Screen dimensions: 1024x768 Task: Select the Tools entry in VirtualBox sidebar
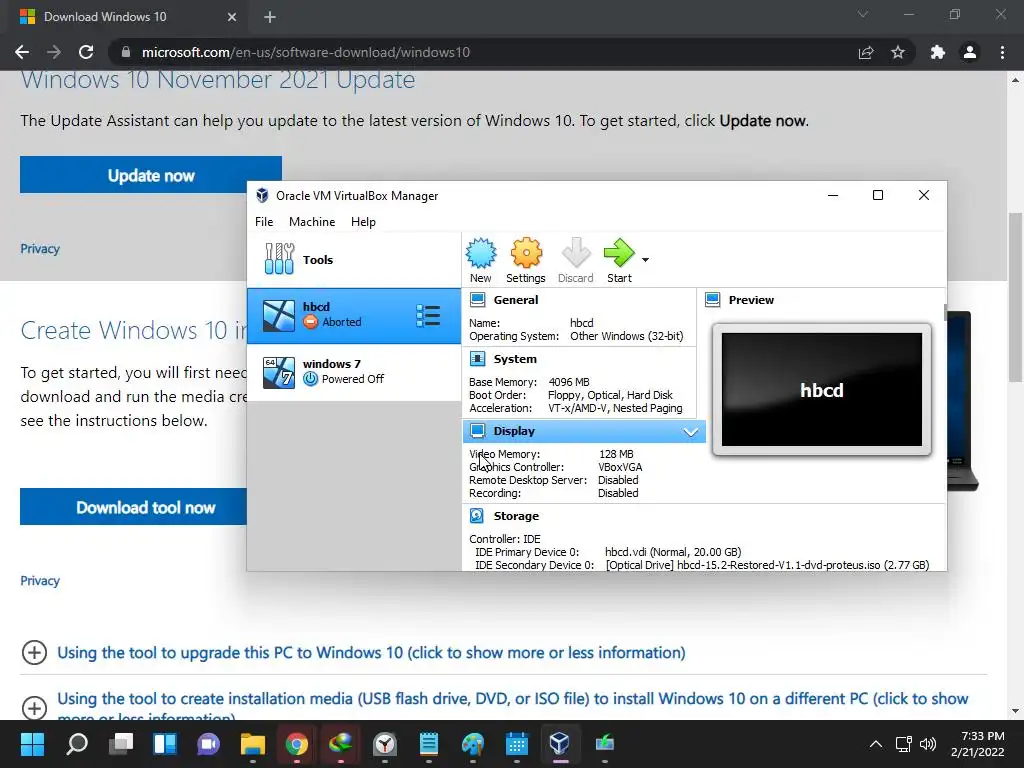[354, 259]
